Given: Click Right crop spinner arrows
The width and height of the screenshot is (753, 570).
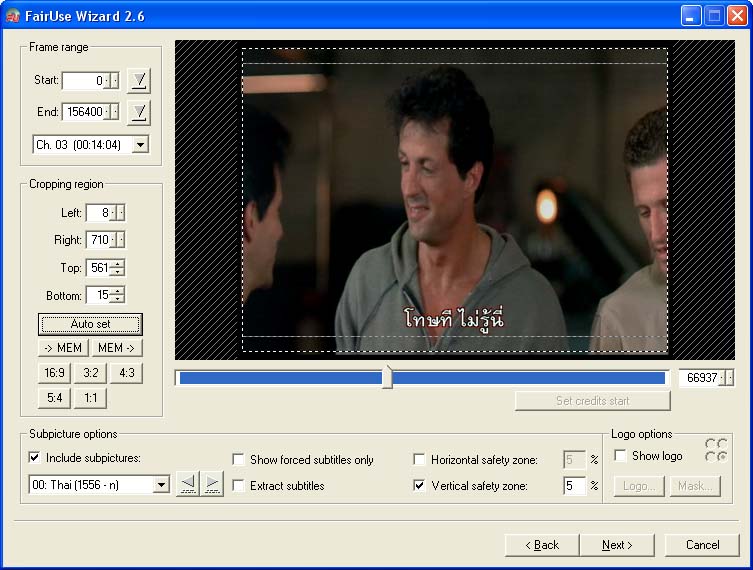Looking at the screenshot, I should tap(118, 240).
